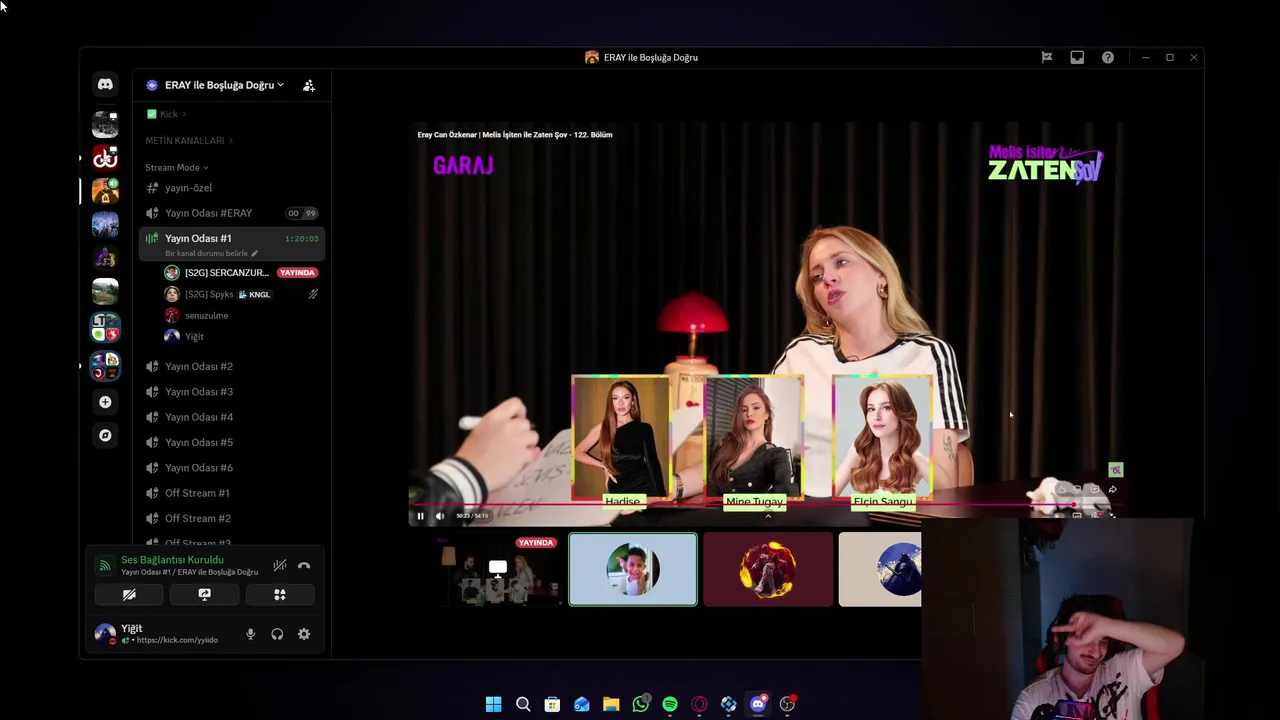Viewport: 1280px width, 720px height.
Task: Click the voice connection signal icon
Action: [105, 565]
